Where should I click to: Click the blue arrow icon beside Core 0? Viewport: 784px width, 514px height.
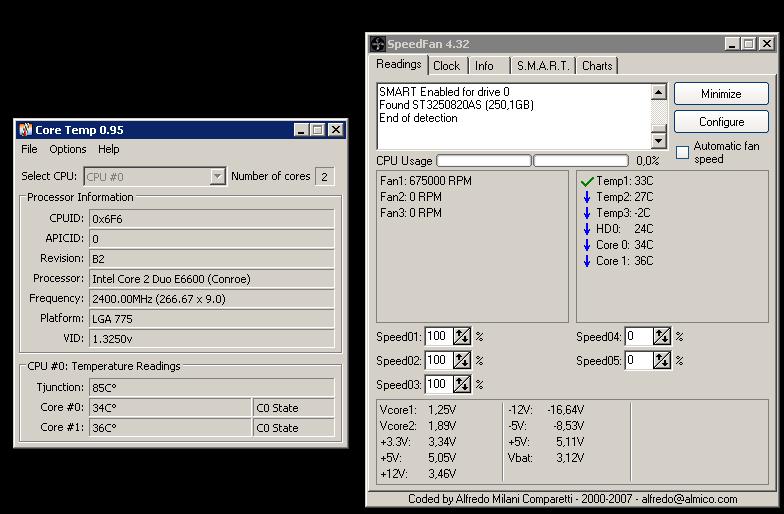click(x=587, y=245)
